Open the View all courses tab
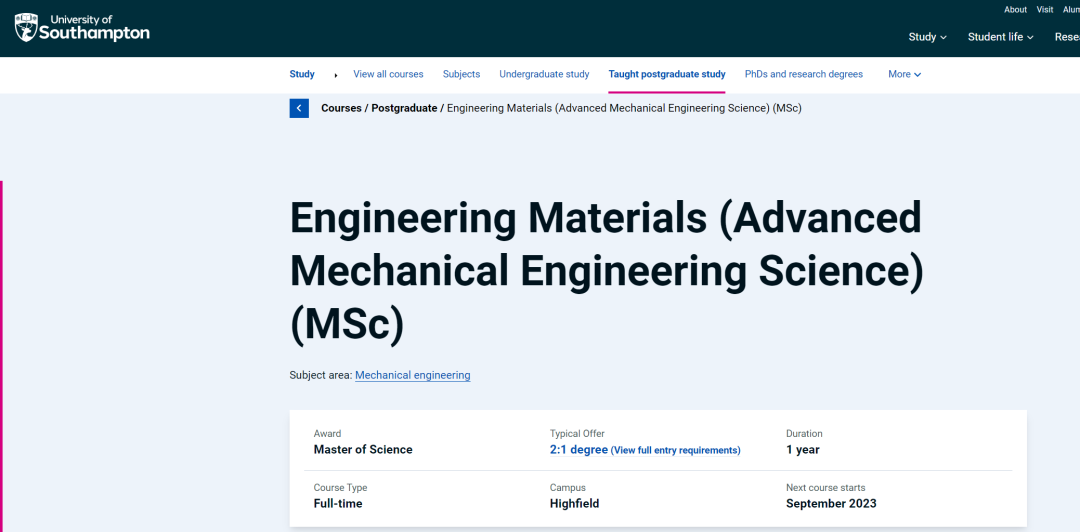 point(388,74)
